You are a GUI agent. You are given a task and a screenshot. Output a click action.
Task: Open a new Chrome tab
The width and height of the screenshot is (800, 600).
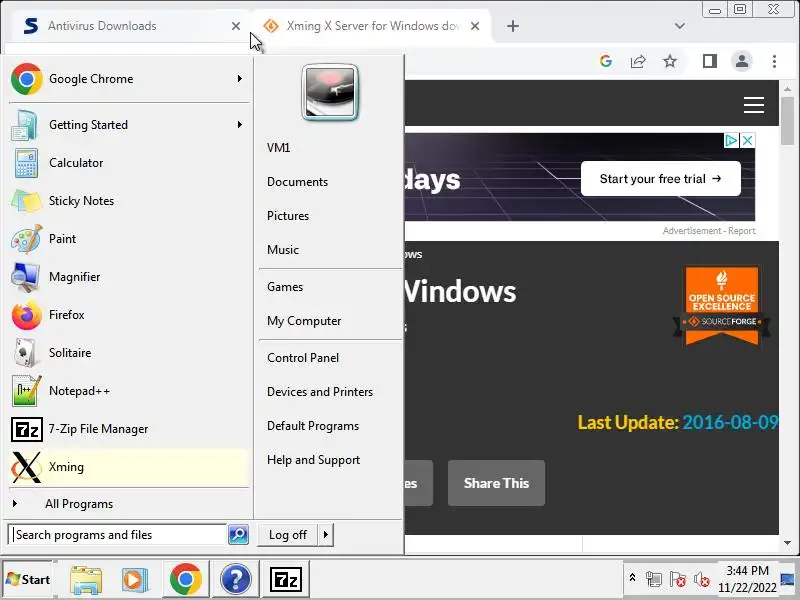(x=513, y=26)
